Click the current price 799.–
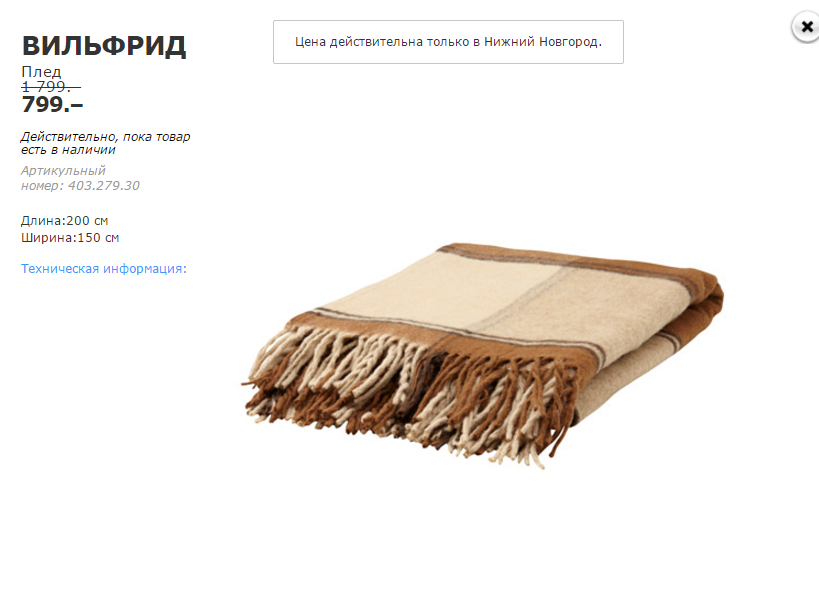819x615 pixels. (x=52, y=105)
